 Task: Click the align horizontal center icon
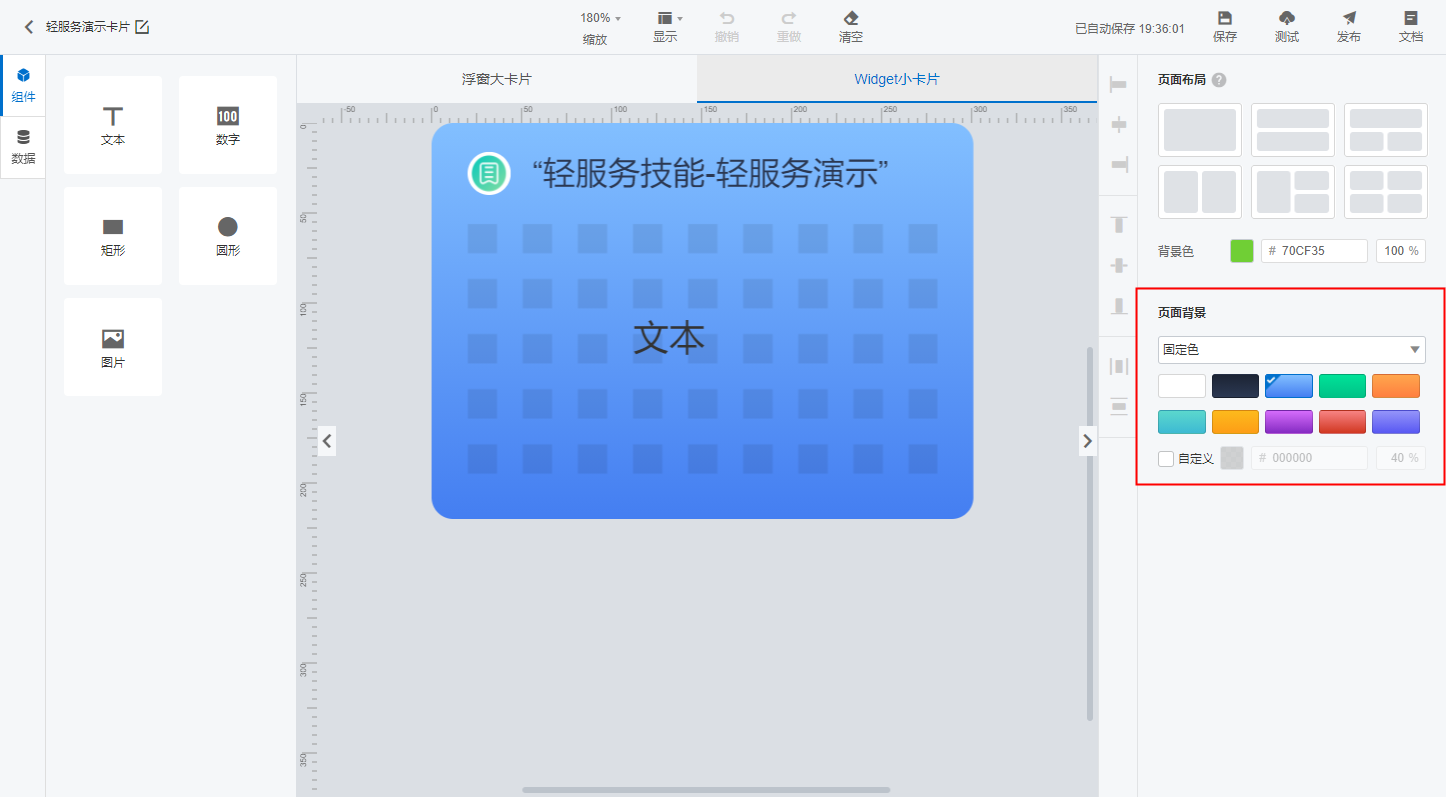click(x=1118, y=125)
